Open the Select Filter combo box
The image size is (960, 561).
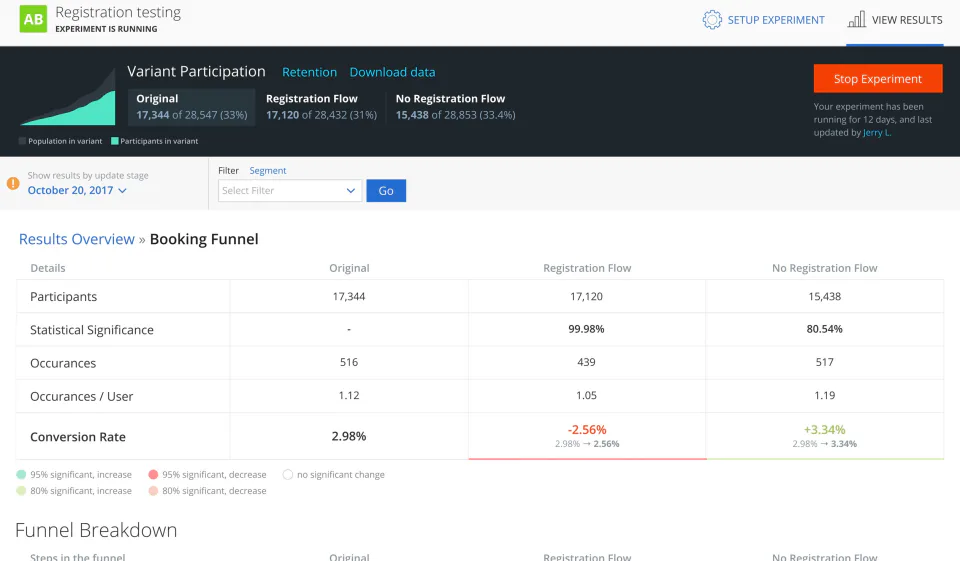[290, 190]
